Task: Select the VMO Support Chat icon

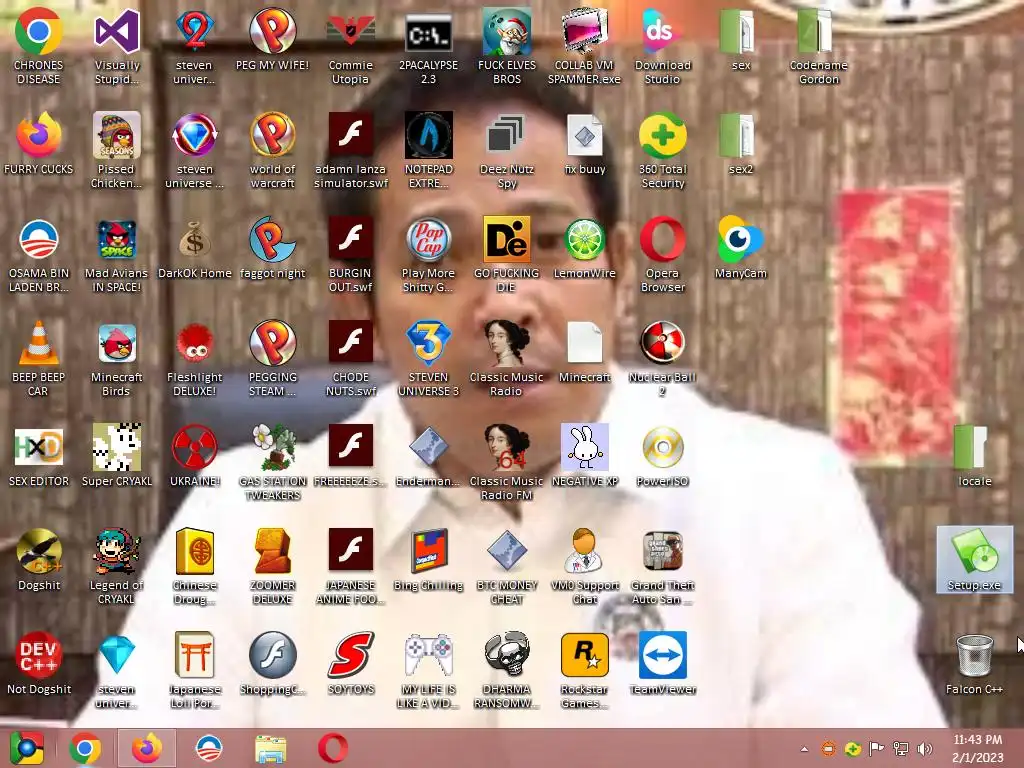Action: click(584, 566)
